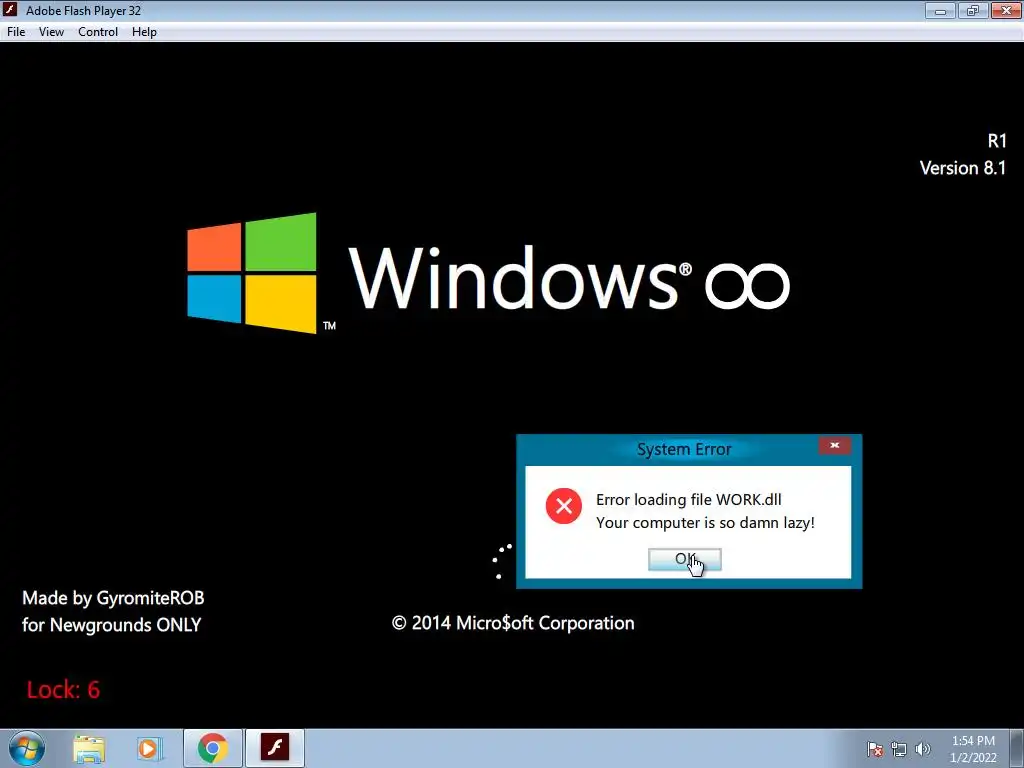Open the Control menu

point(98,32)
